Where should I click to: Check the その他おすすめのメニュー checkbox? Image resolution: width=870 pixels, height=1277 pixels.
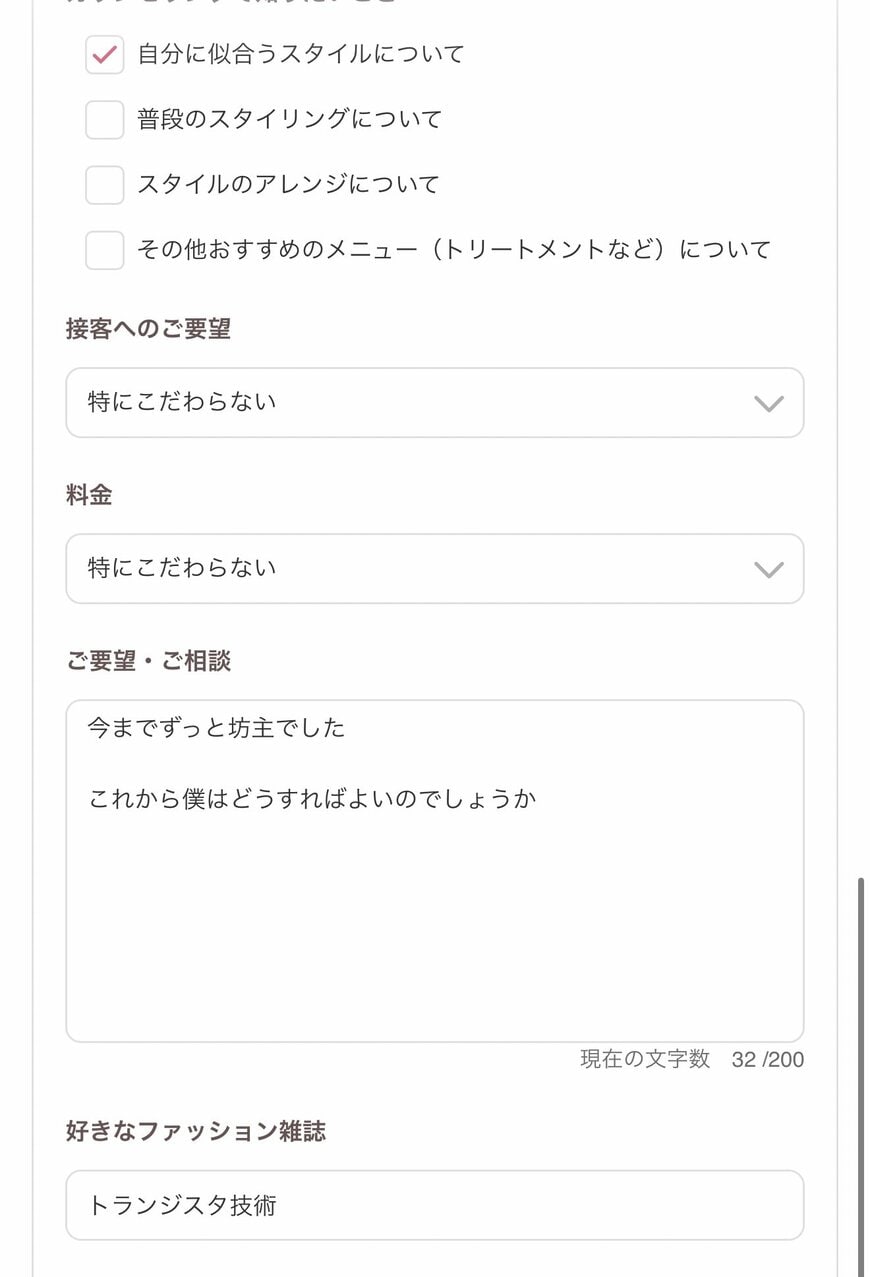tap(104, 250)
